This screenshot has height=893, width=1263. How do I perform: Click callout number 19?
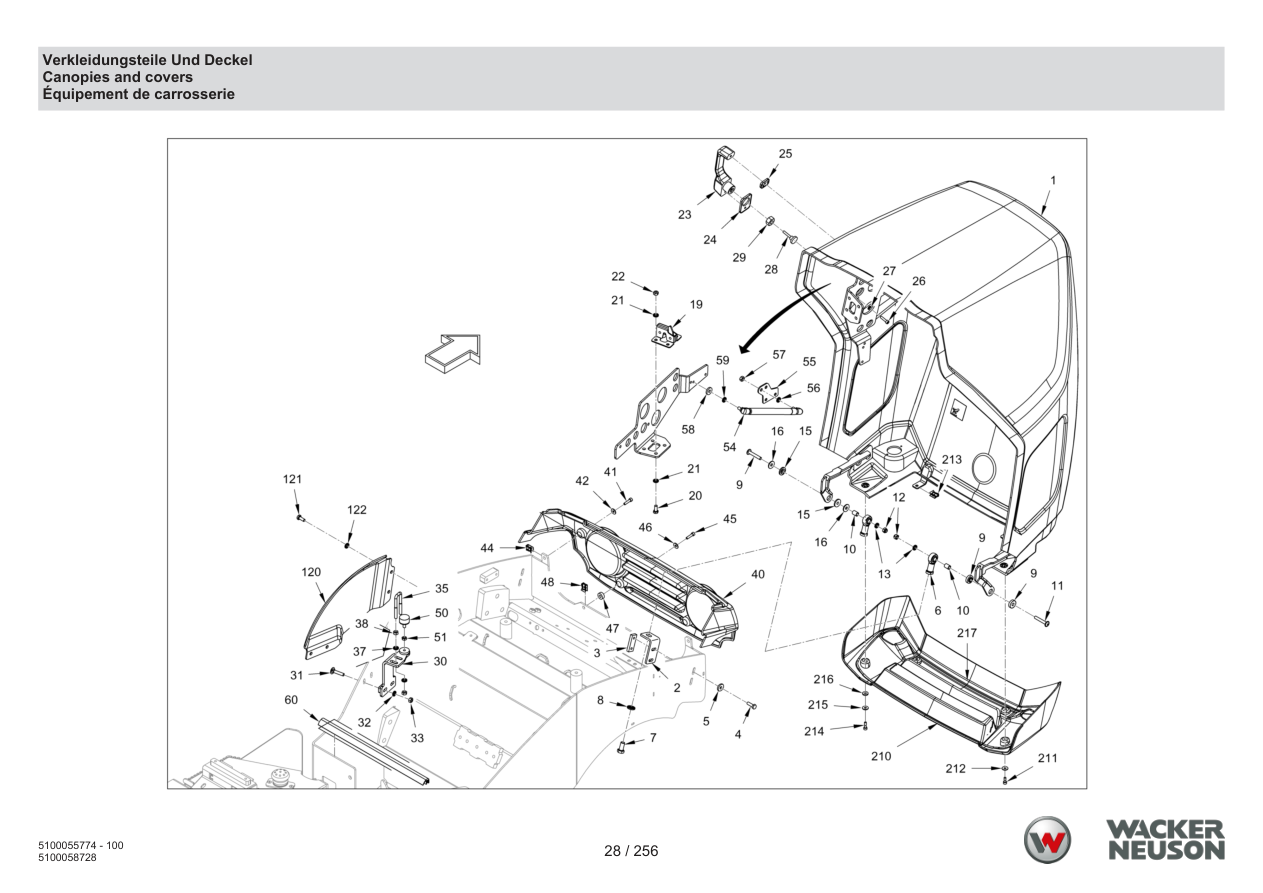point(696,304)
